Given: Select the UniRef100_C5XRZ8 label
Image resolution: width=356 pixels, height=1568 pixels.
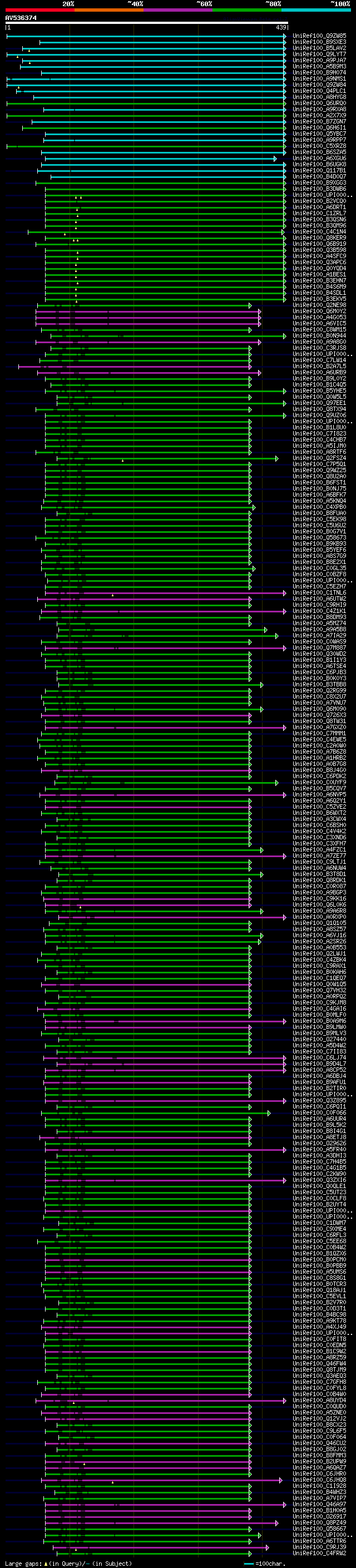Looking at the screenshot, I should [x=319, y=146].
